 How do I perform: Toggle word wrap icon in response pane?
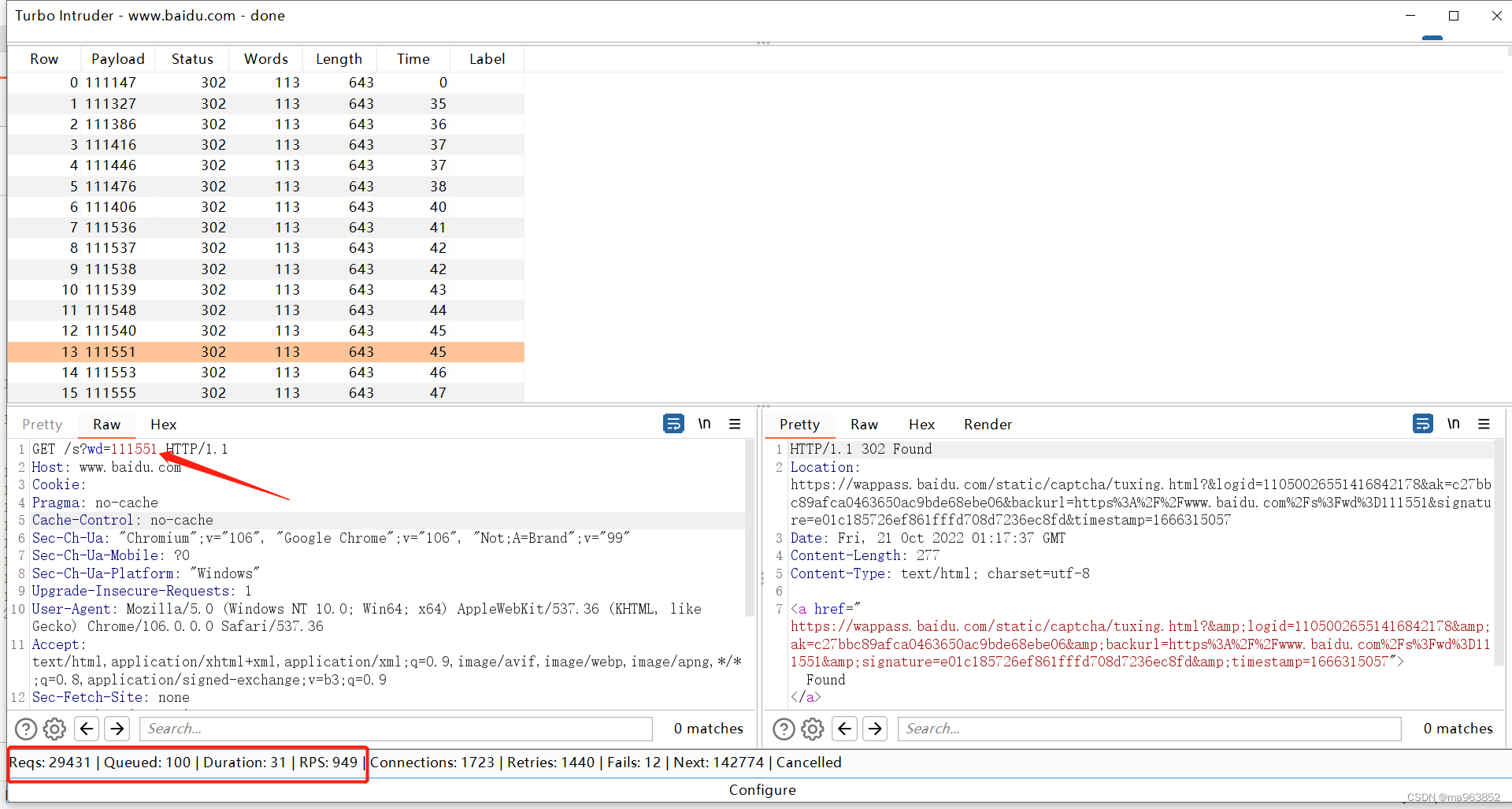click(x=1423, y=424)
